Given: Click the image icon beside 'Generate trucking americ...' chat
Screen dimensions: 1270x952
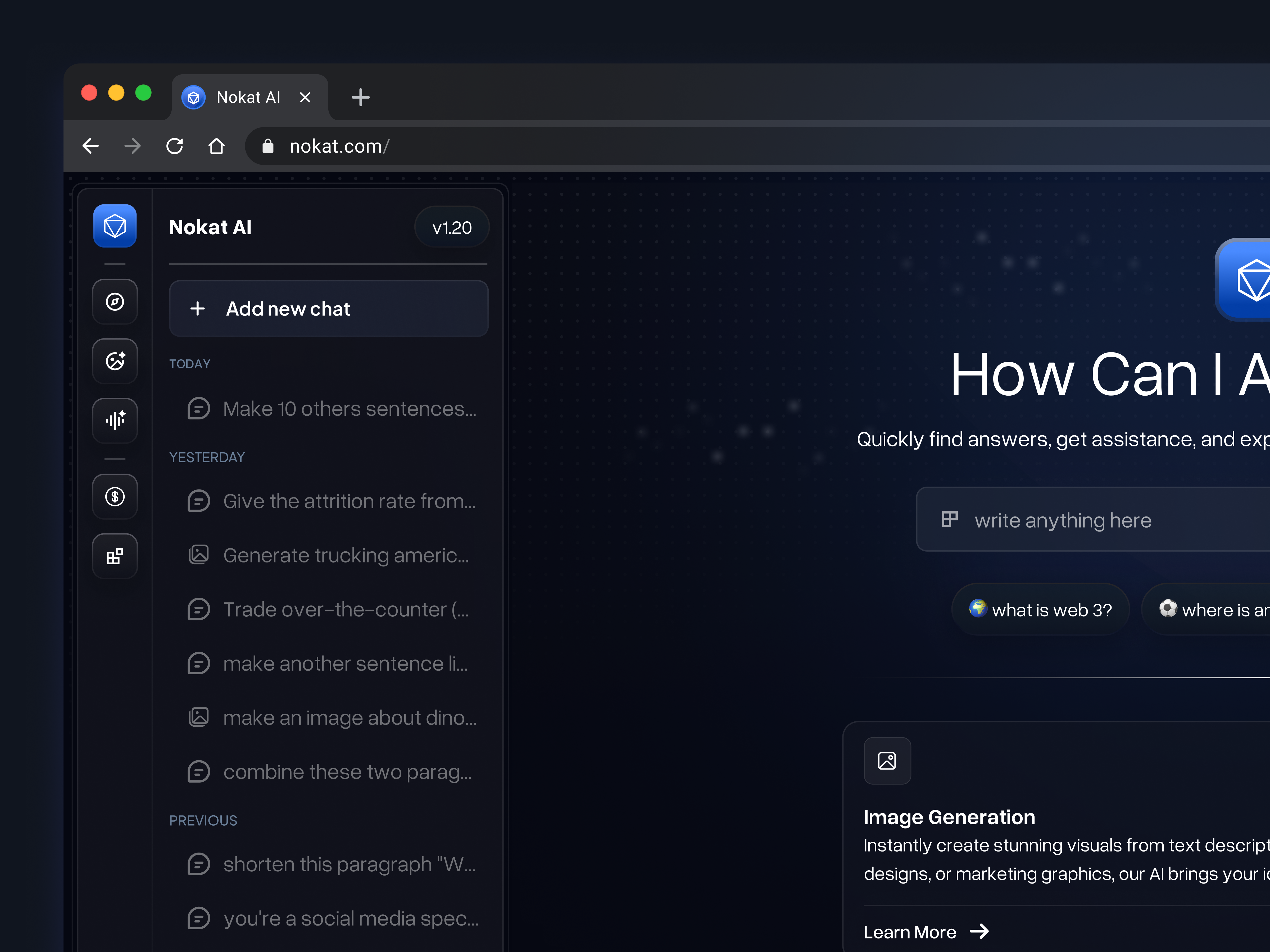Looking at the screenshot, I should (x=199, y=554).
